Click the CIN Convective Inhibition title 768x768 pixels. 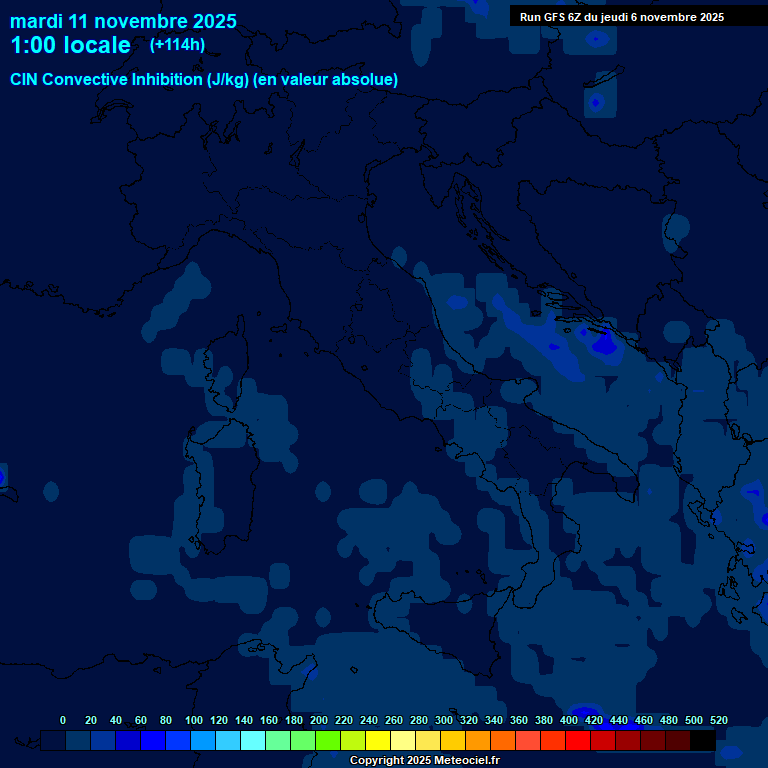click(x=204, y=80)
